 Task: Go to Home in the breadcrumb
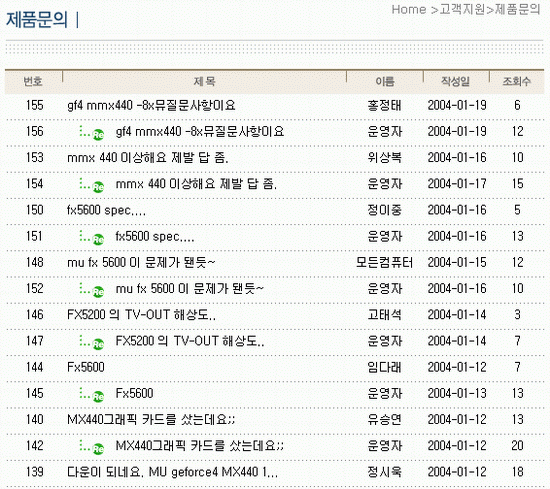409,9
